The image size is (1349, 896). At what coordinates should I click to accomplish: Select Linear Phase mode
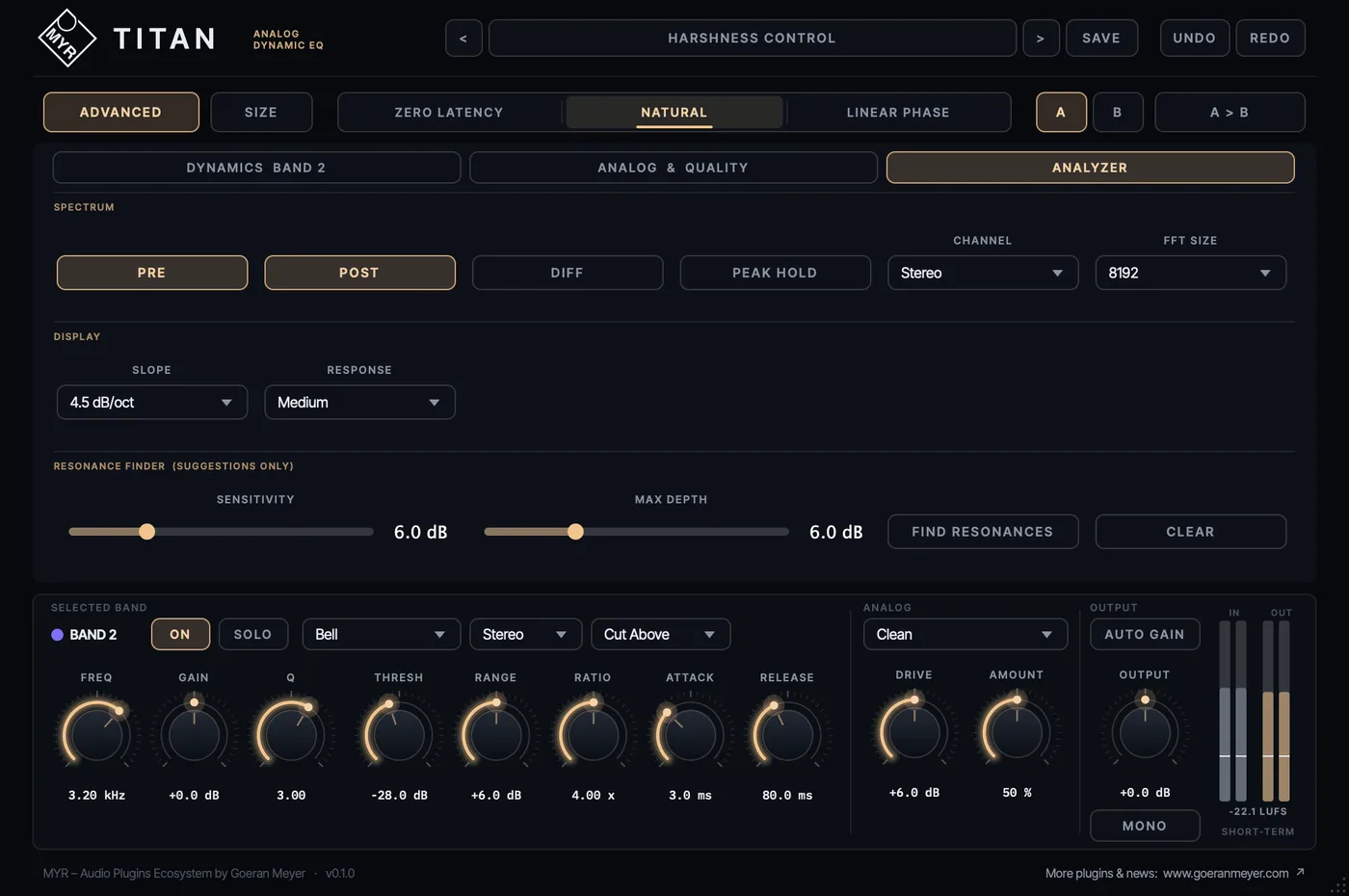[898, 112]
